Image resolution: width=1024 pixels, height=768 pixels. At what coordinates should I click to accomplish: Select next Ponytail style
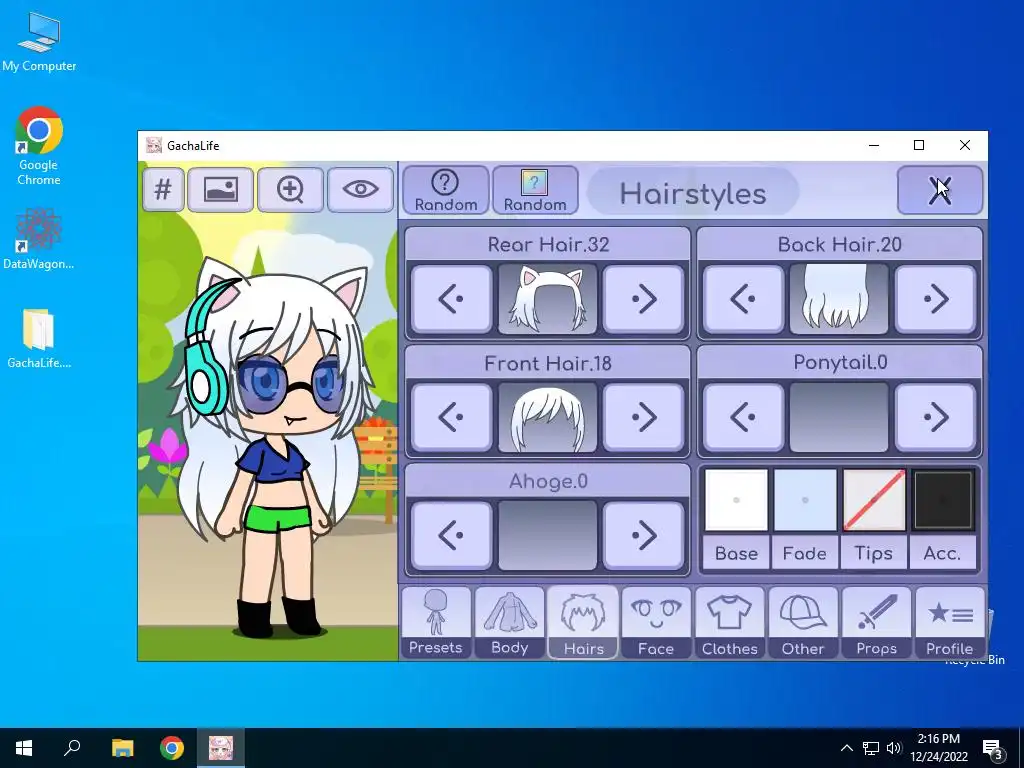936,417
